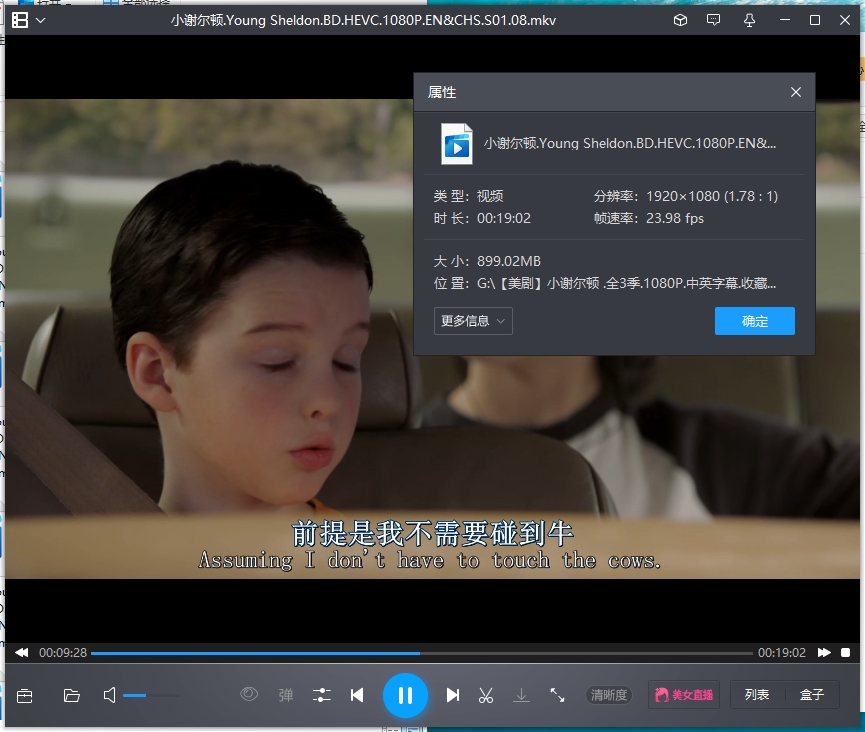Expand the 更多信息 dropdown

(473, 321)
